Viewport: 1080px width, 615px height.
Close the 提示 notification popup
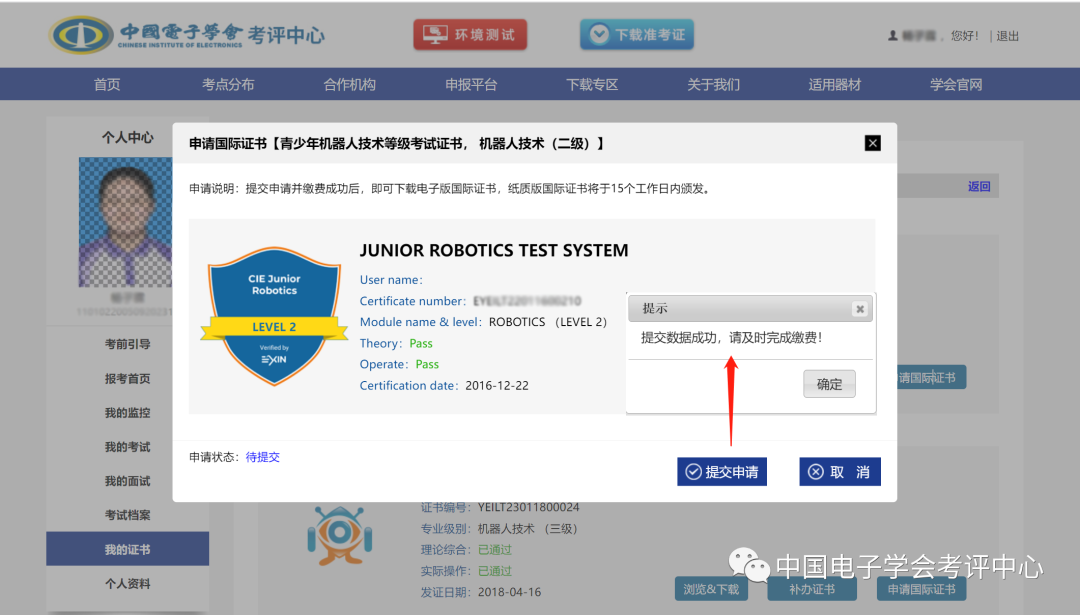pyautogui.click(x=860, y=308)
